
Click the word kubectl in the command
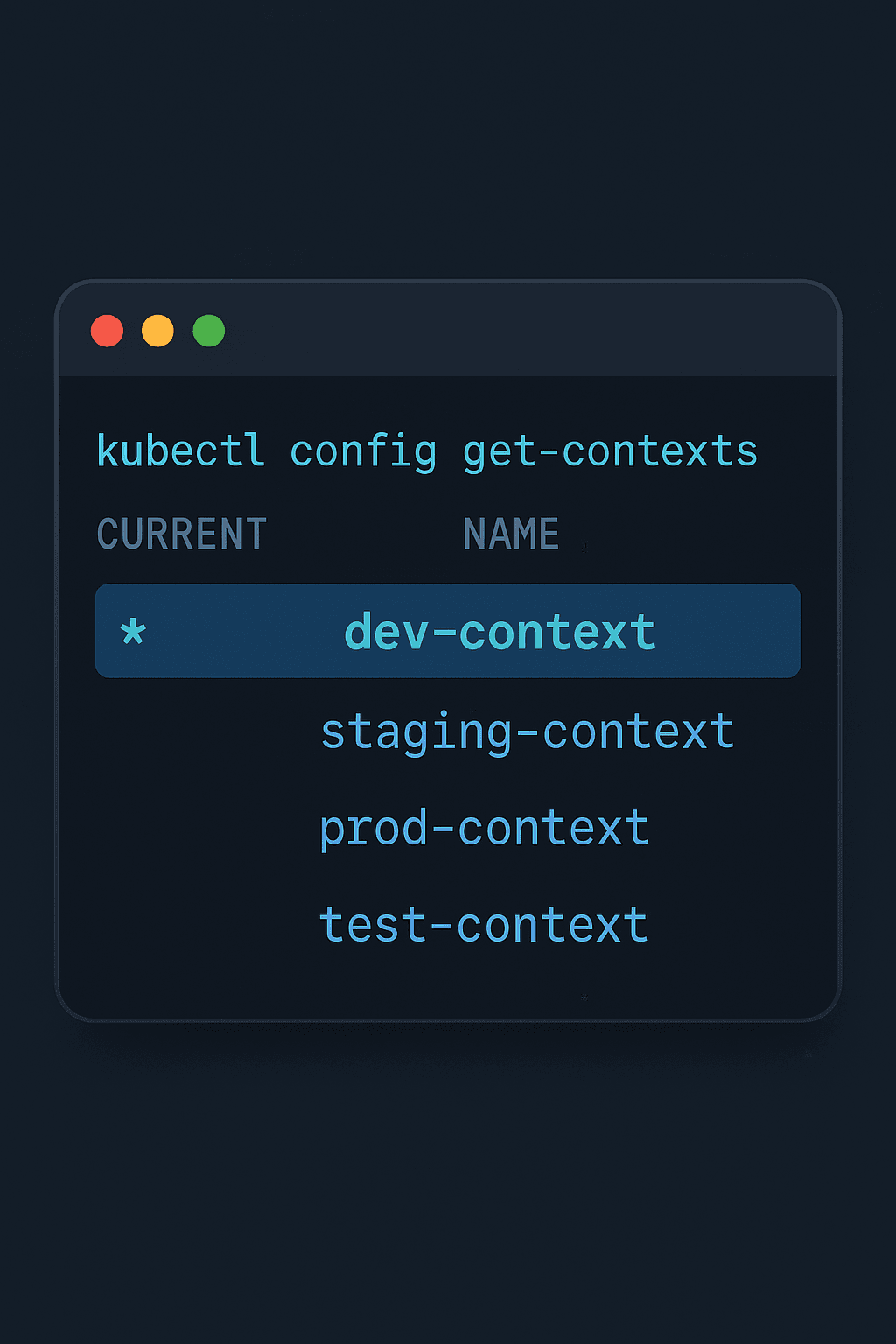click(180, 451)
